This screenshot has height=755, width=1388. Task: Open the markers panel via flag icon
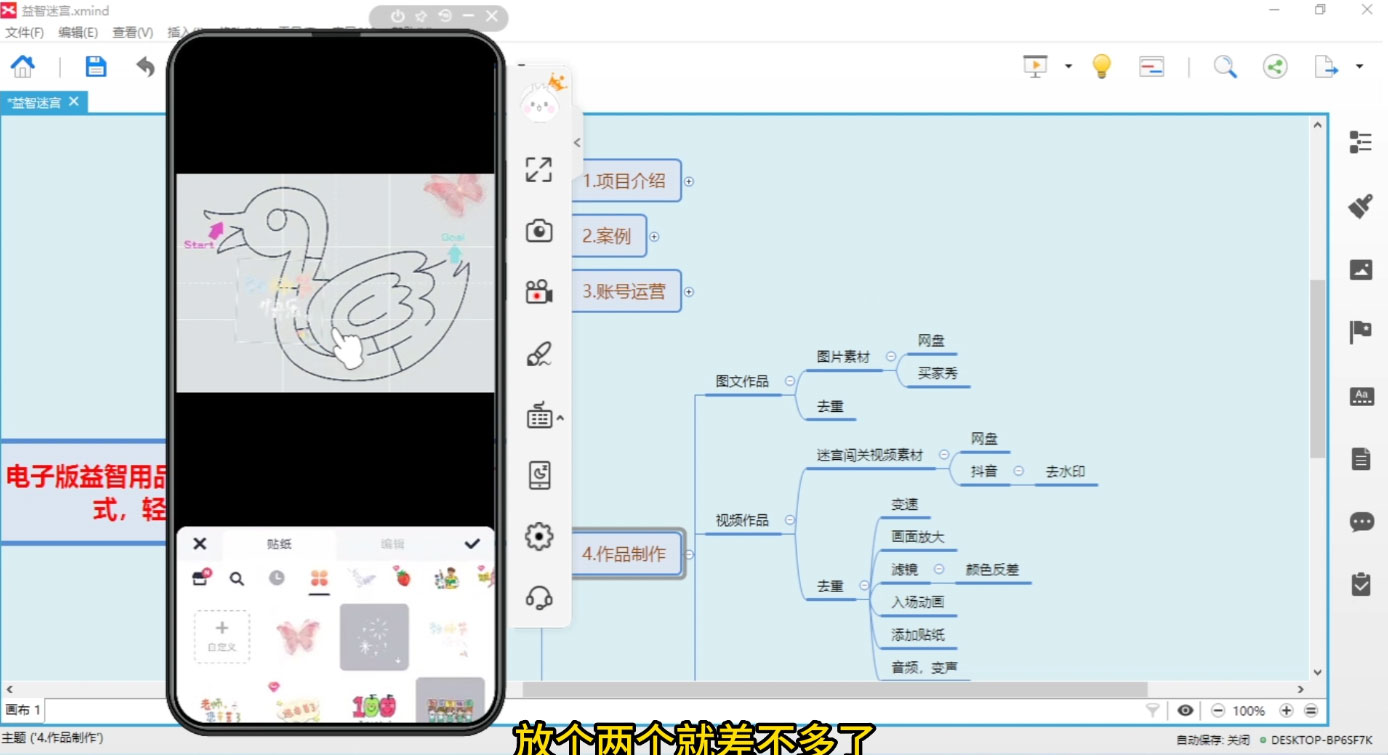coord(1361,331)
